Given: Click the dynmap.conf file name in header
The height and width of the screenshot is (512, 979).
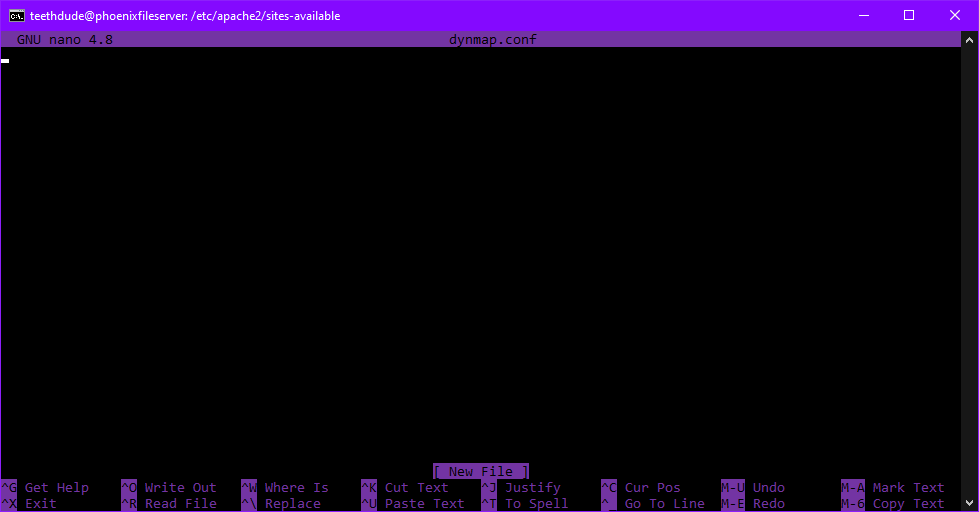Looking at the screenshot, I should tap(493, 40).
